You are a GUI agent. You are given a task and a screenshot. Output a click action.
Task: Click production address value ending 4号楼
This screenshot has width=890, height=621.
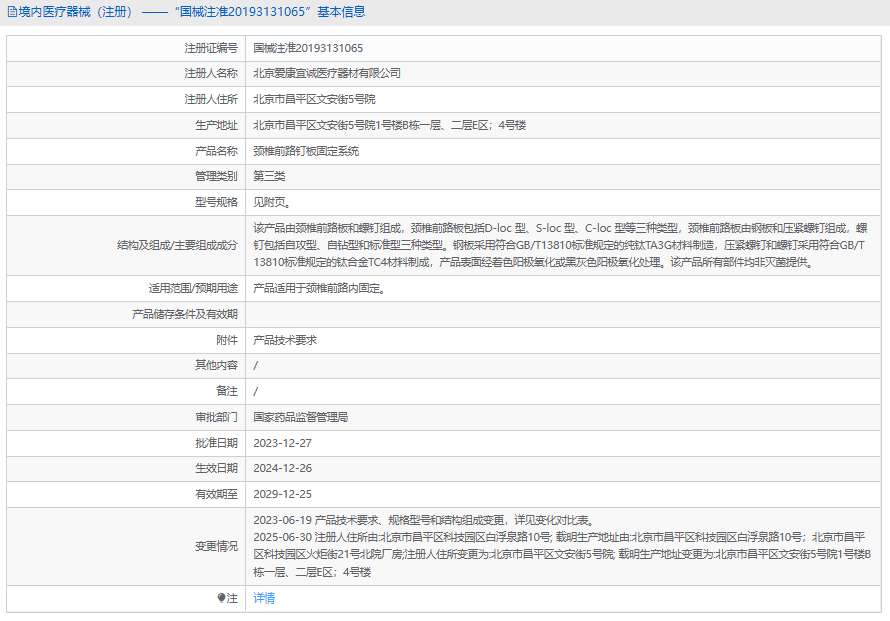point(389,125)
